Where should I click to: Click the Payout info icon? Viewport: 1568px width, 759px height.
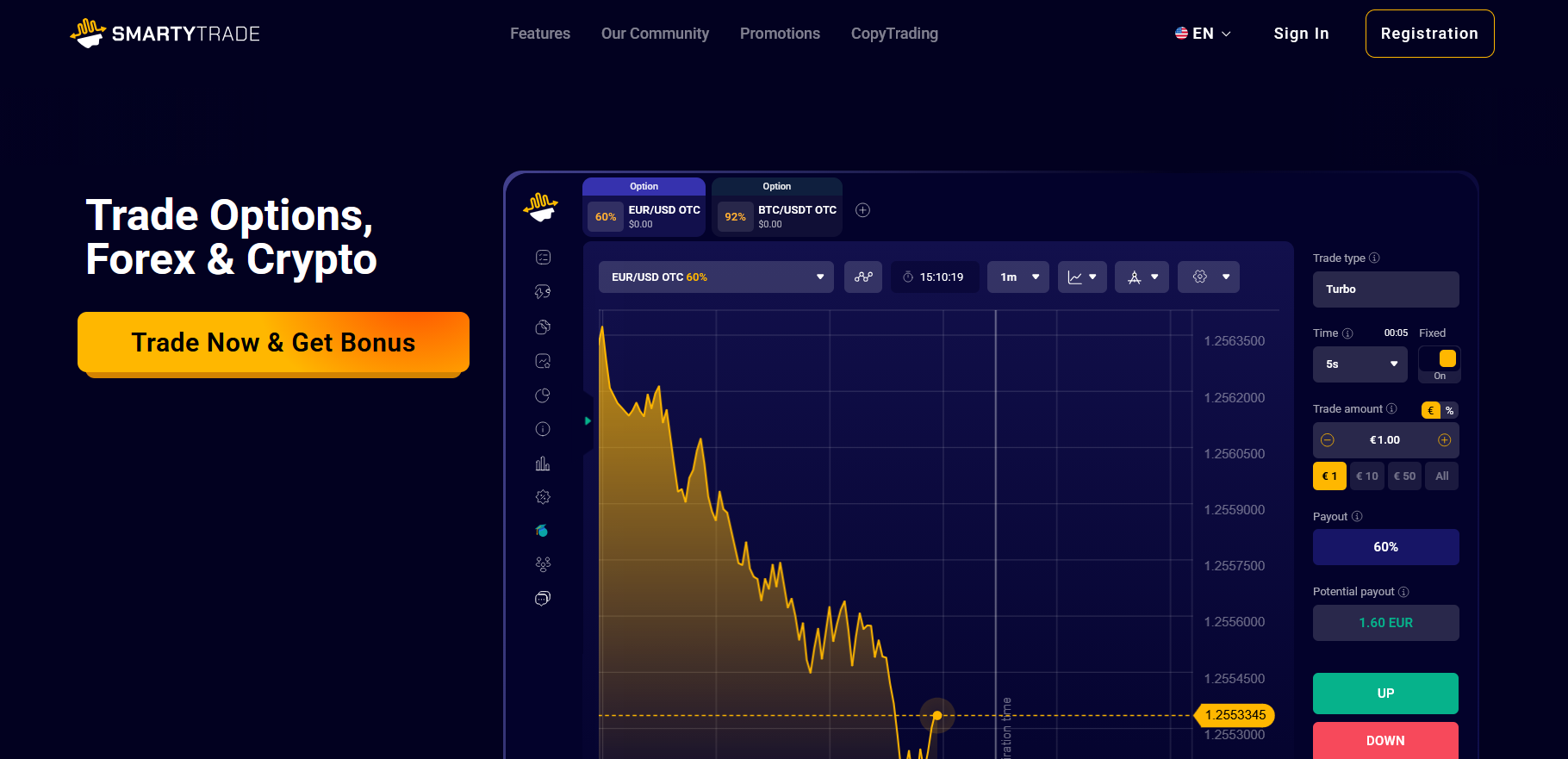coord(1357,516)
